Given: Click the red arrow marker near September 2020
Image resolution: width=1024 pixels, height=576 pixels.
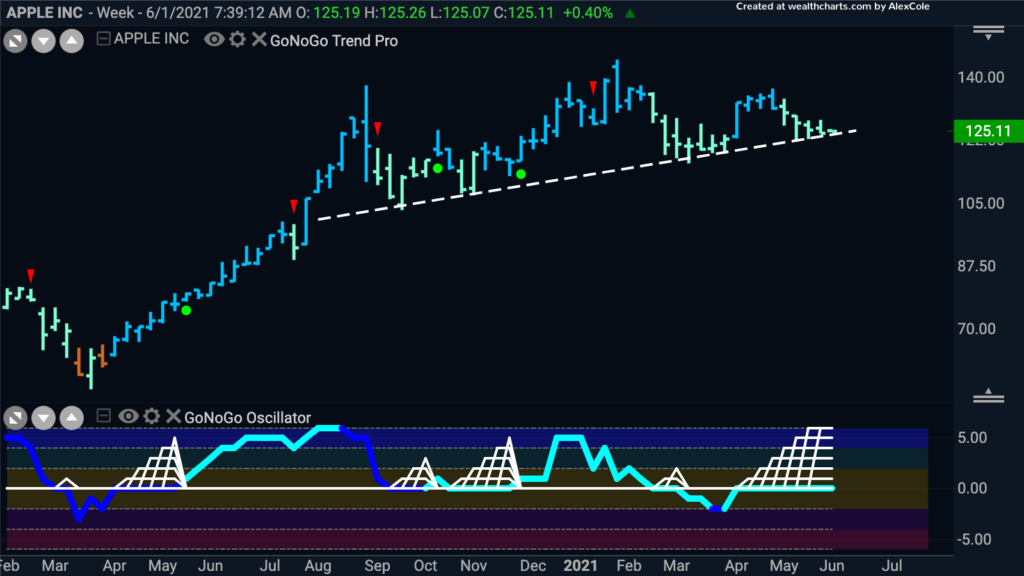Looking at the screenshot, I should [x=377, y=129].
